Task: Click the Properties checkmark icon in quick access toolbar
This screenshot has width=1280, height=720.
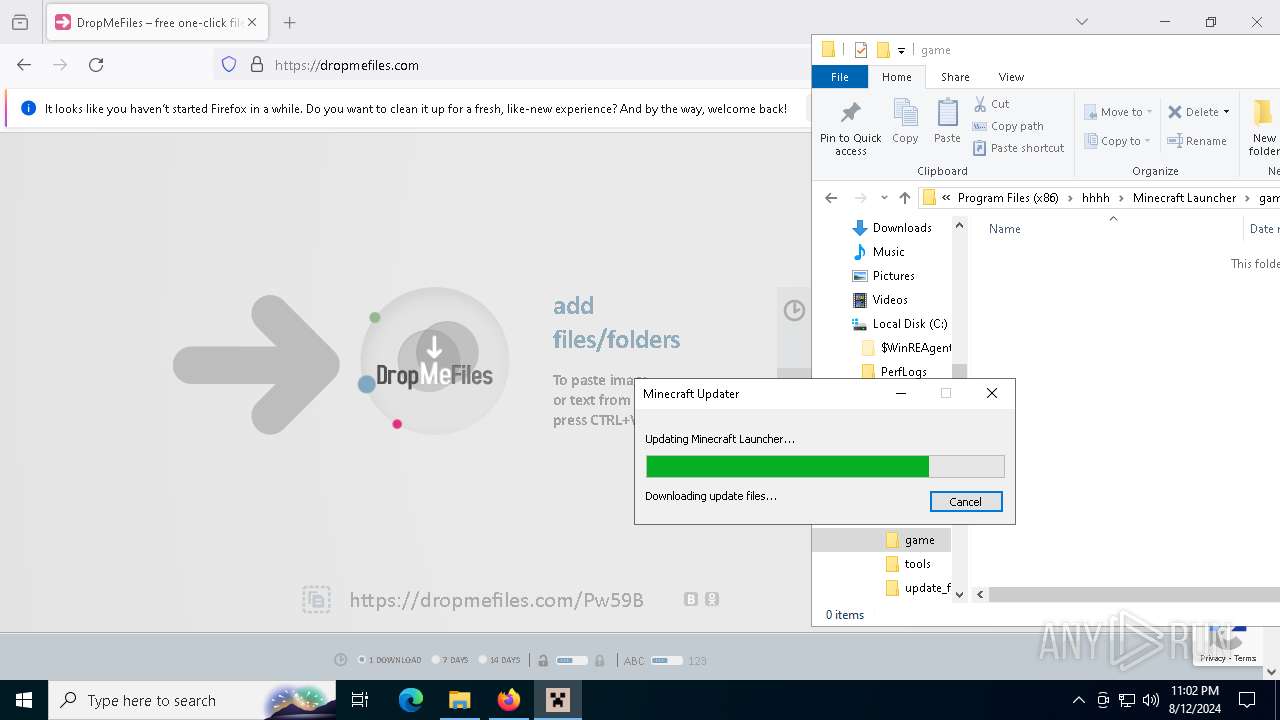Action: coord(860,50)
